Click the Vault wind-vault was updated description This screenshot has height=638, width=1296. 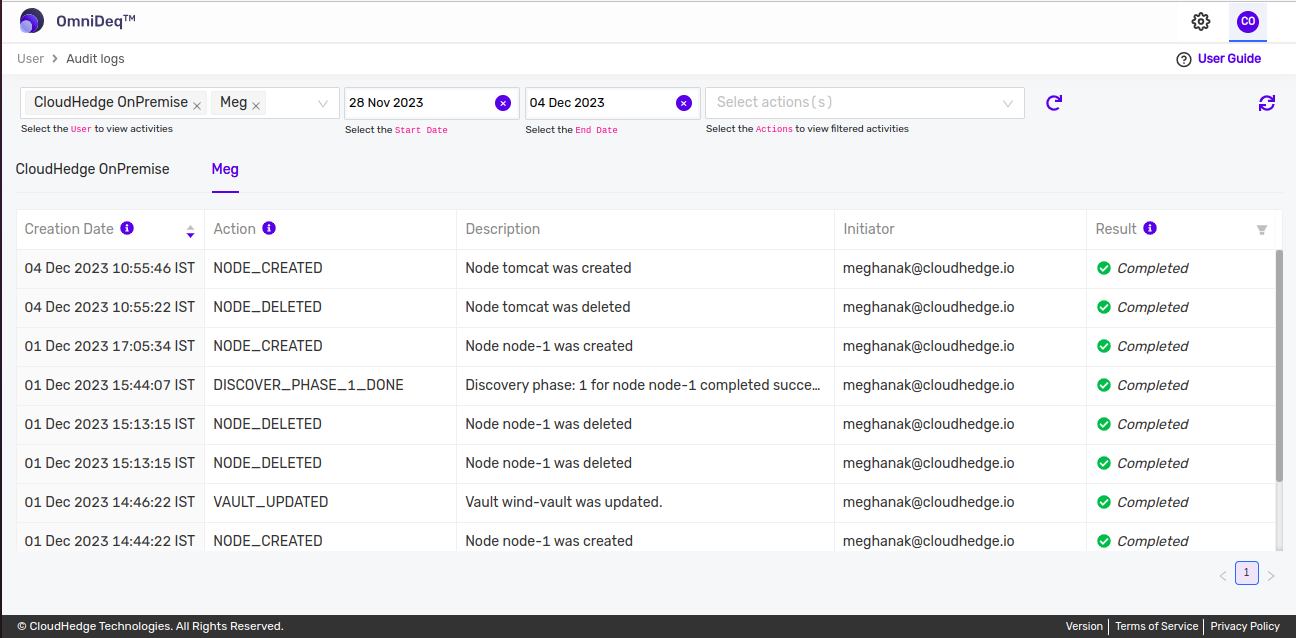(564, 502)
